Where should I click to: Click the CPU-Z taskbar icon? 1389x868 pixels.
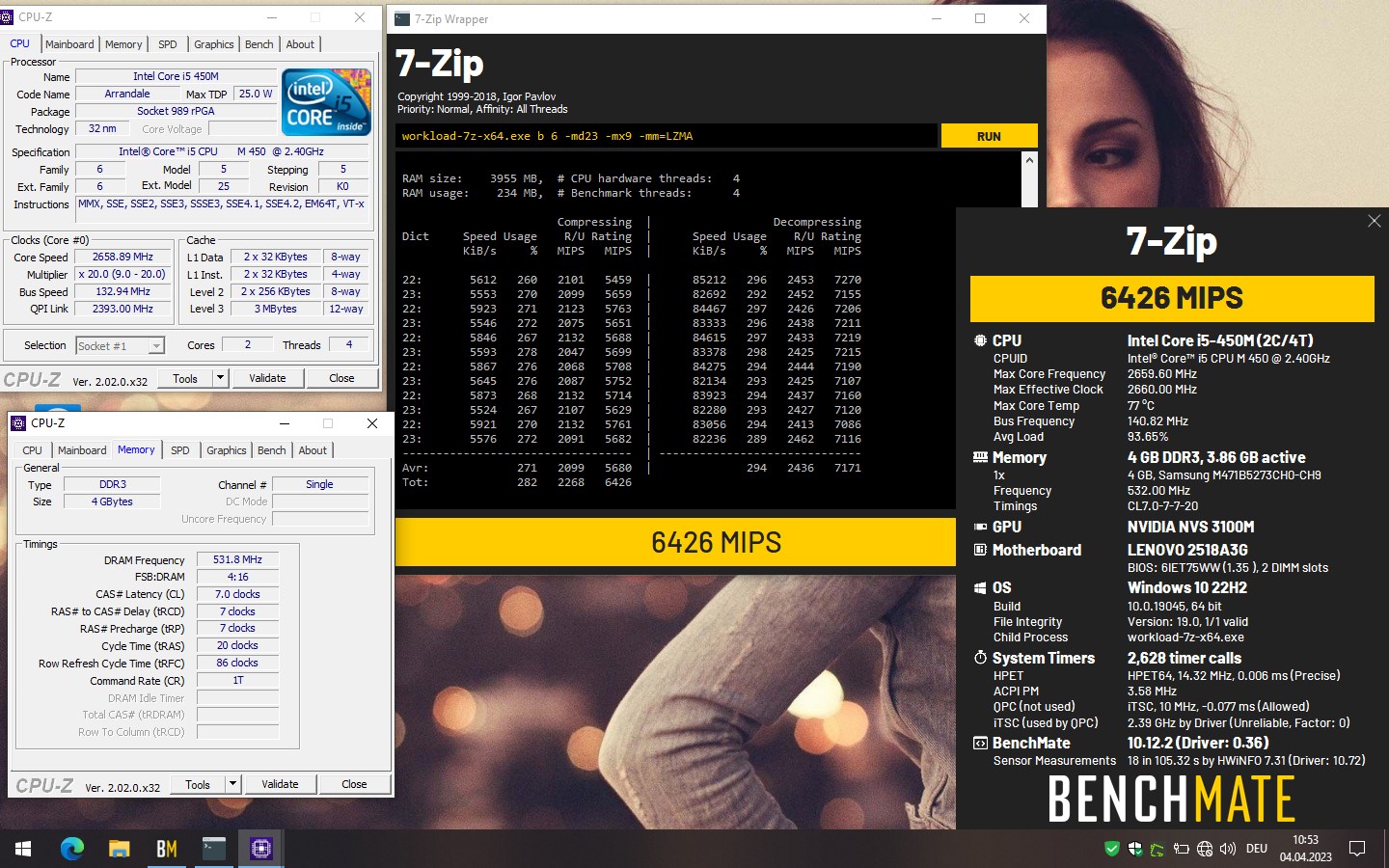point(260,849)
